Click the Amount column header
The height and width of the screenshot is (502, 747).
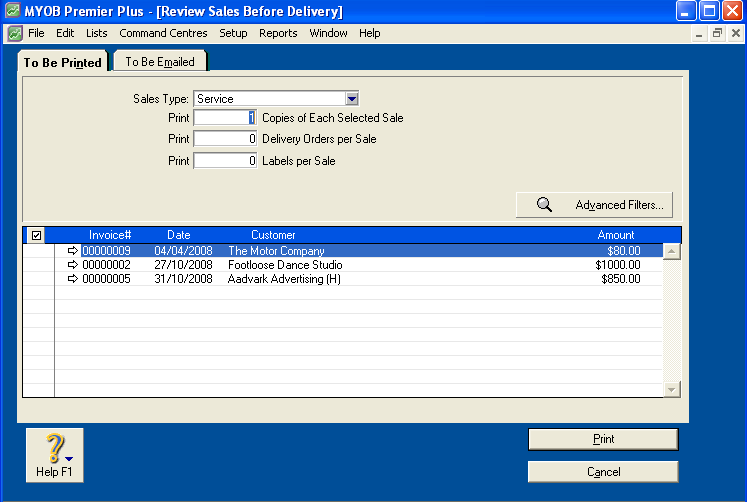coord(616,235)
